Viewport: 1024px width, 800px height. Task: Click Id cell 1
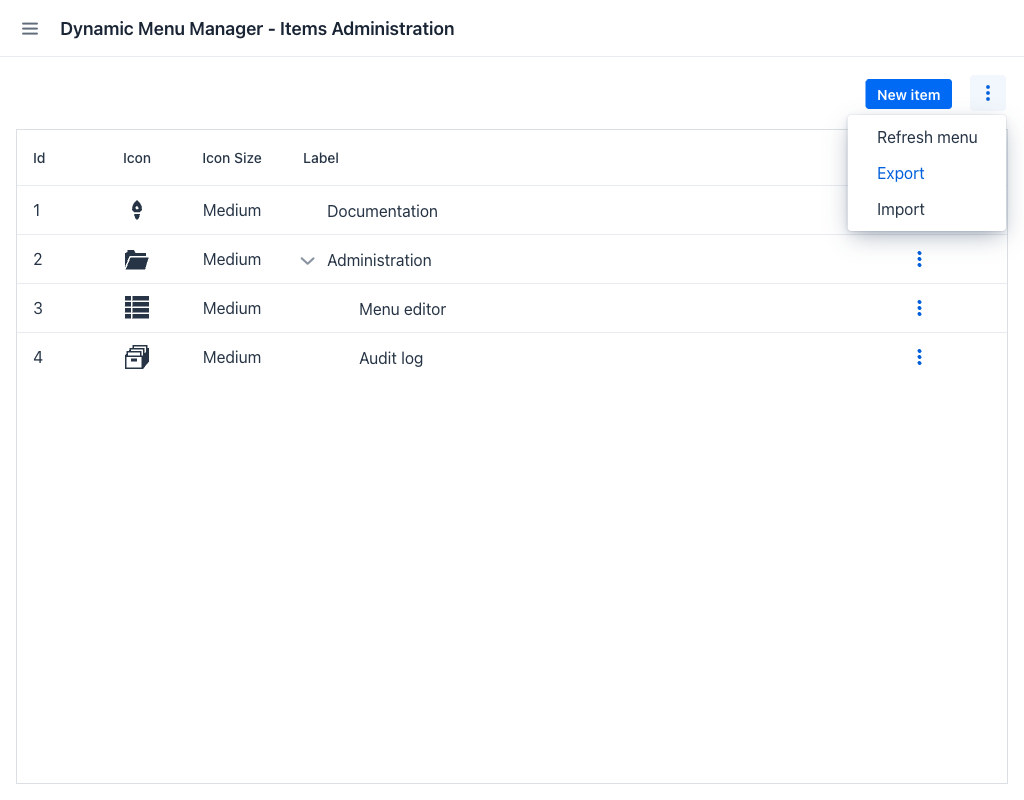click(x=37, y=210)
